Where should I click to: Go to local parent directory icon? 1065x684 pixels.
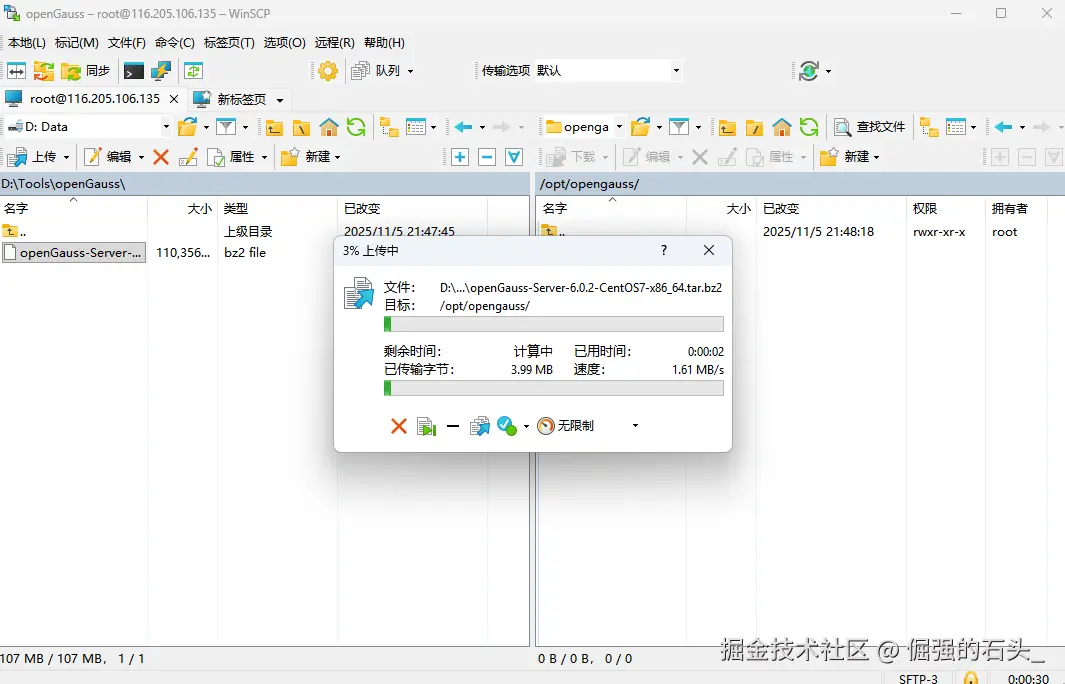coord(274,127)
